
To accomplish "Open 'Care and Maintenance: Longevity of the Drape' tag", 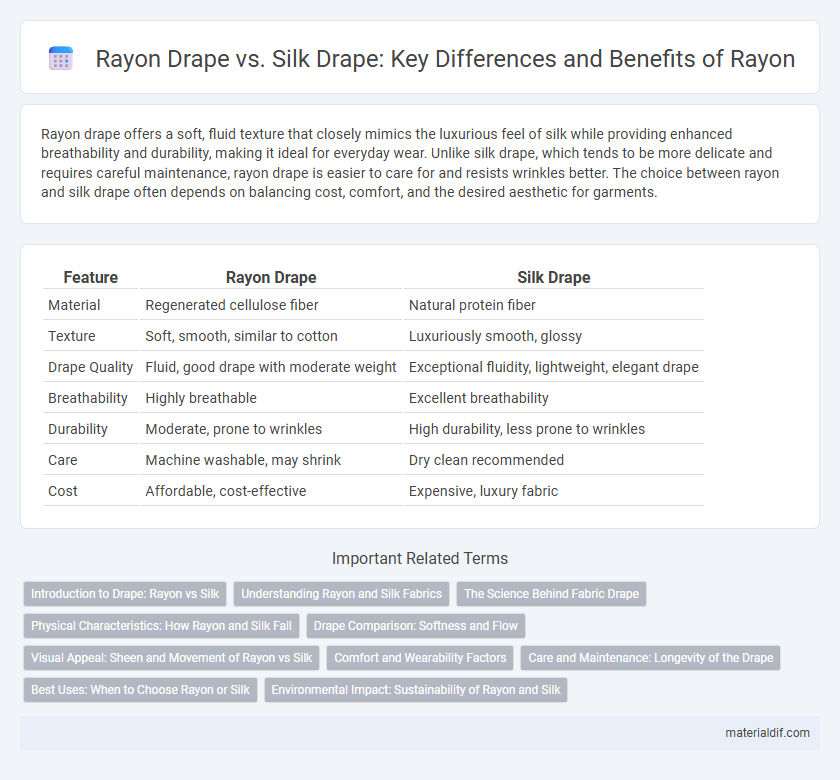I will pyautogui.click(x=650, y=658).
